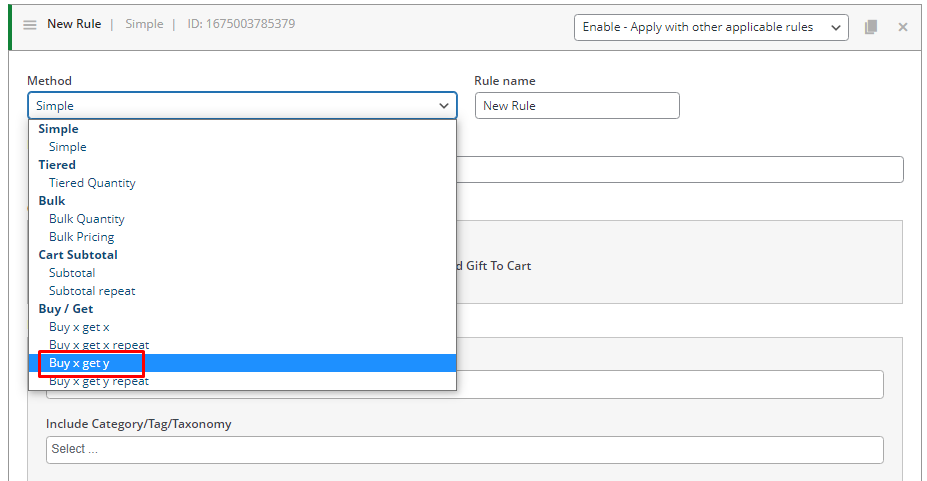This screenshot has width=927, height=481.
Task: Choose Buy x get y repeat
Action: click(x=99, y=381)
